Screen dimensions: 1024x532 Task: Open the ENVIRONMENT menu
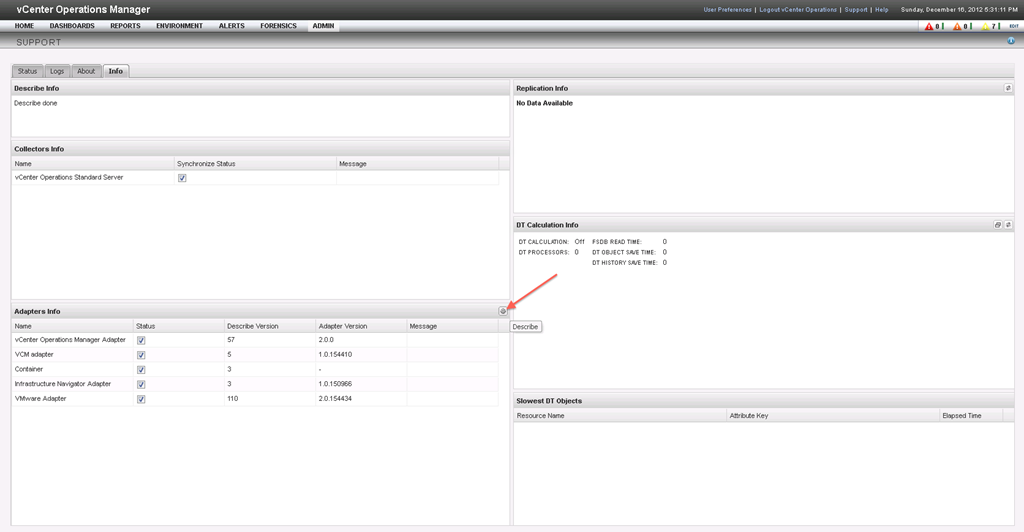coord(179,26)
